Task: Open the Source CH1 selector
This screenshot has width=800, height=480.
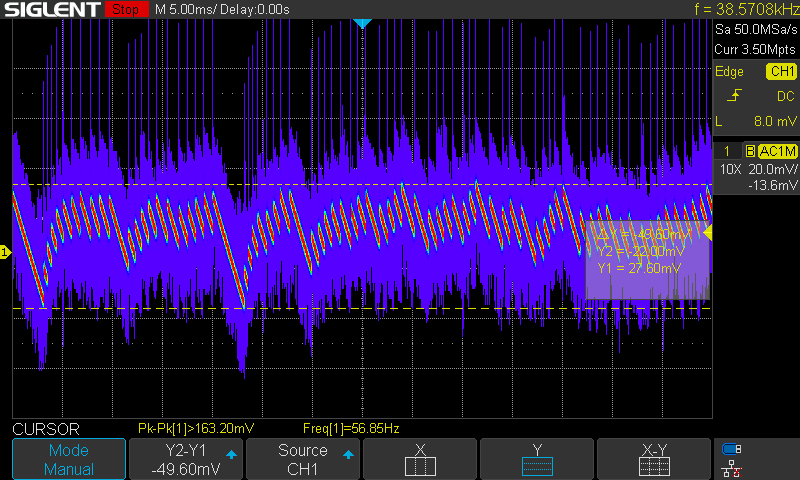Action: (x=303, y=459)
